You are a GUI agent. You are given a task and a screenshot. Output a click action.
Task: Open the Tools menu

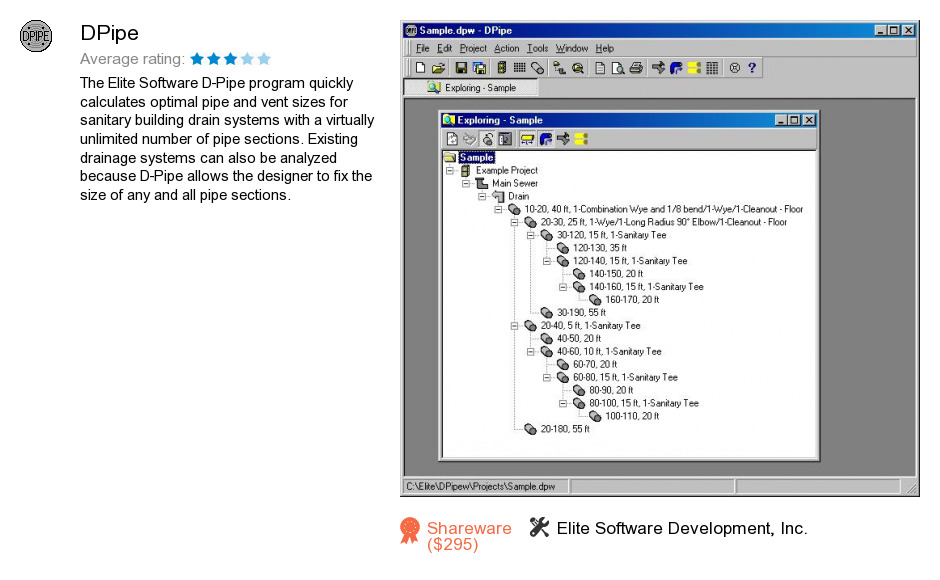537,49
